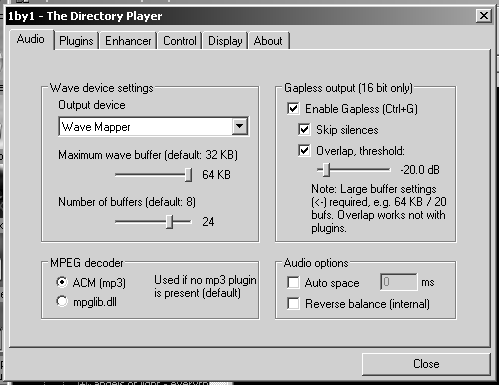Click the Number of buffers slider thumb
The height and width of the screenshot is (385, 499).
[x=169, y=222]
